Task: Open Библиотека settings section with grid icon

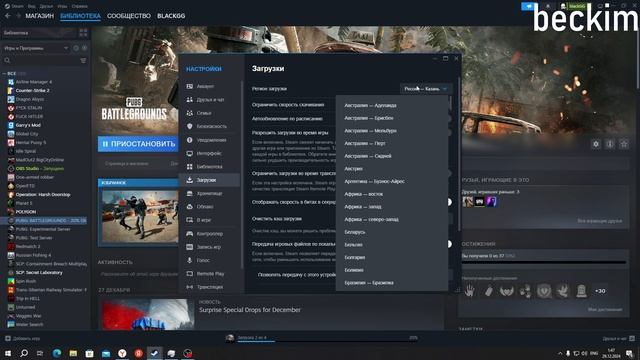Action: coord(209,167)
